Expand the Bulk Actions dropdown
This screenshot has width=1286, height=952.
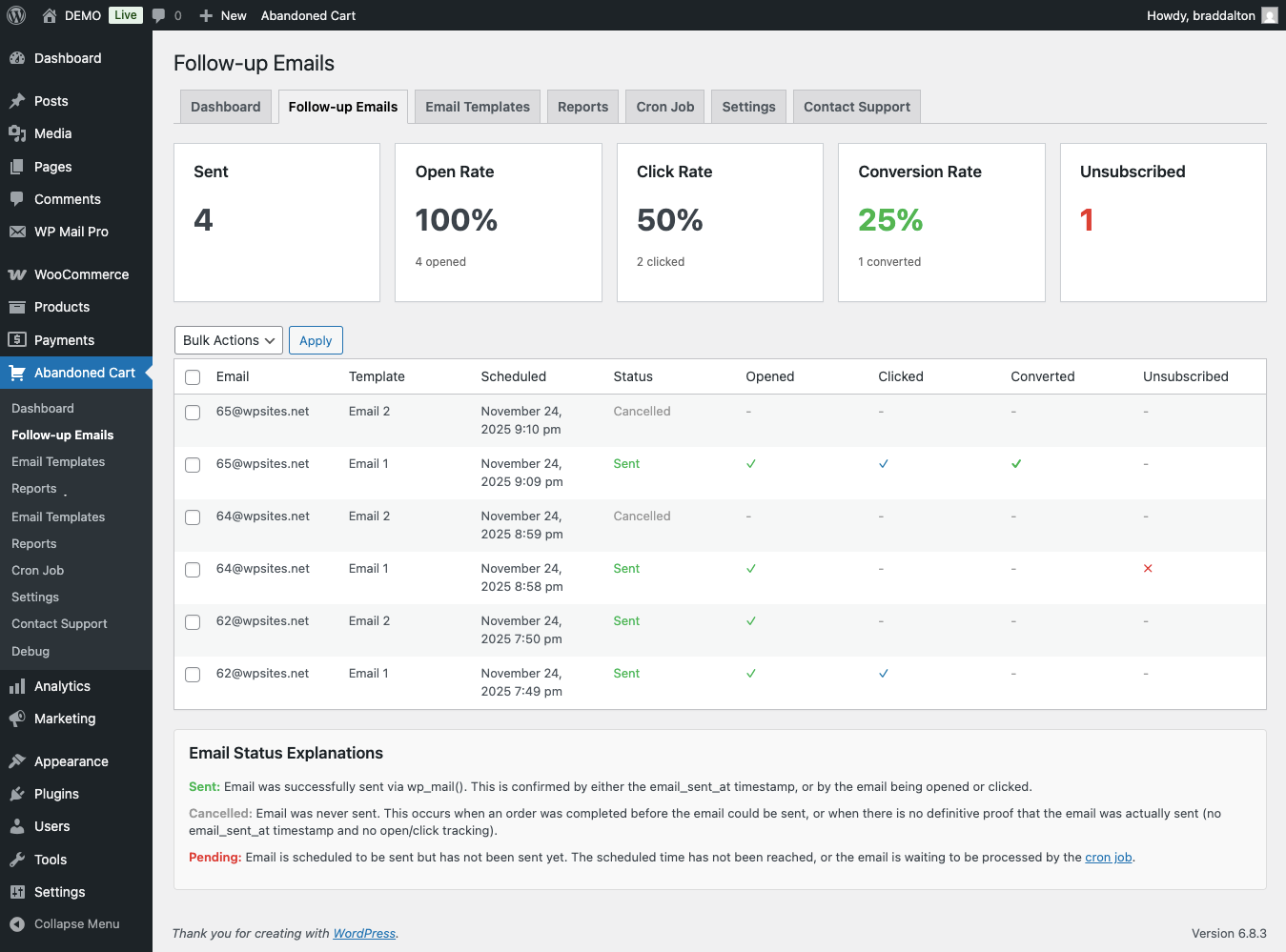(x=229, y=340)
